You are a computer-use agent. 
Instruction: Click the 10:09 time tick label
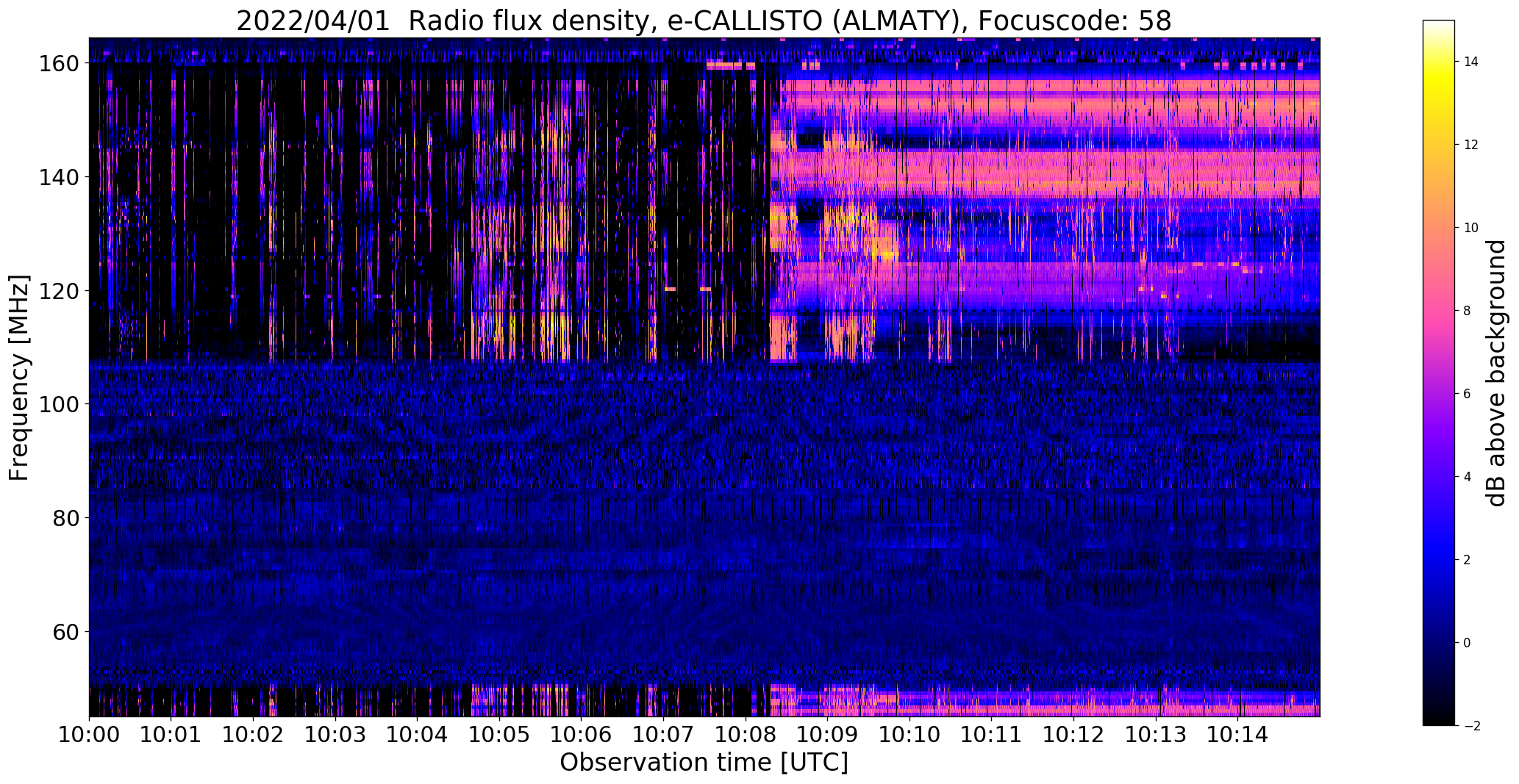point(827,734)
